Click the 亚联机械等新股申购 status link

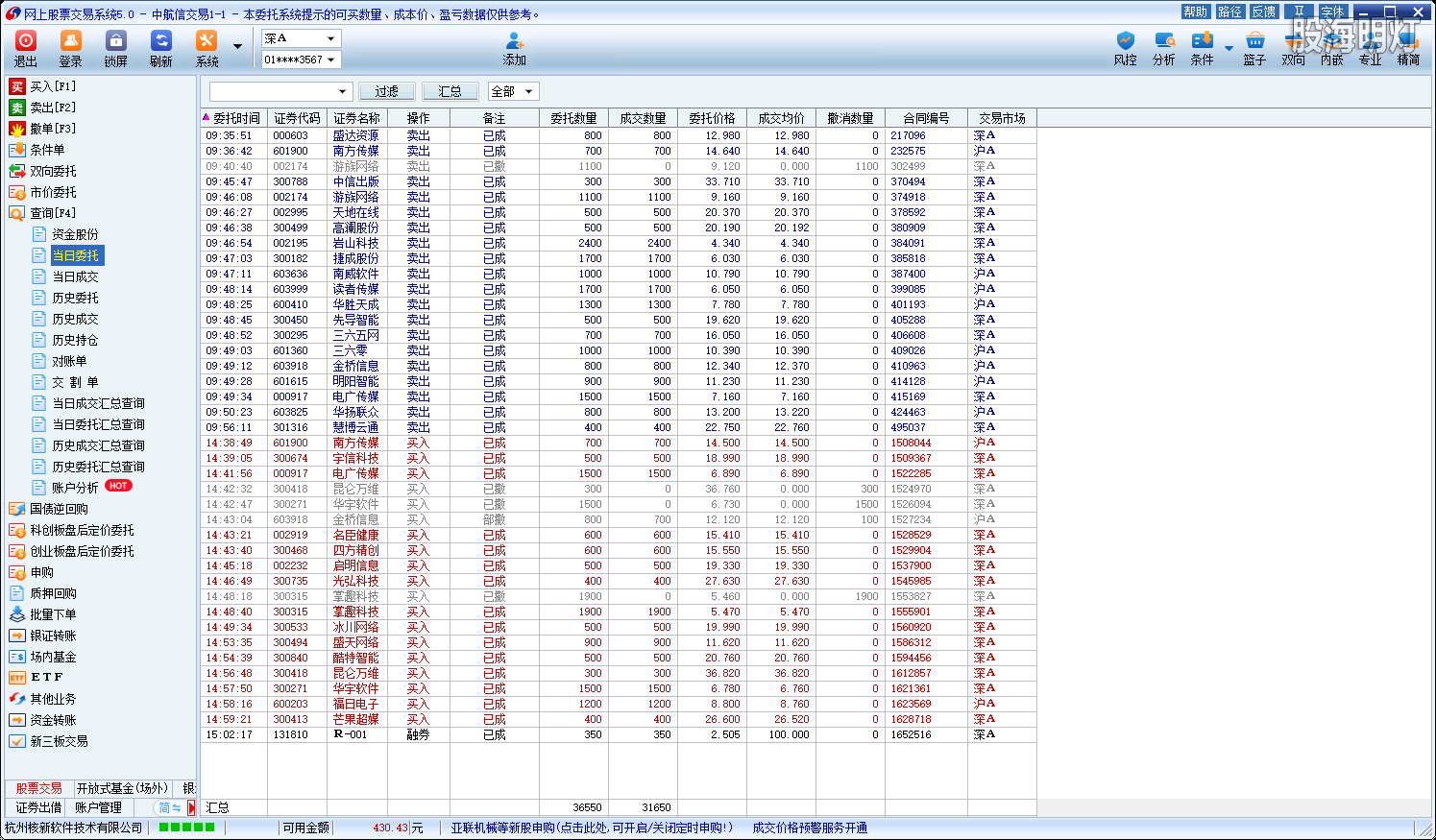click(x=592, y=828)
